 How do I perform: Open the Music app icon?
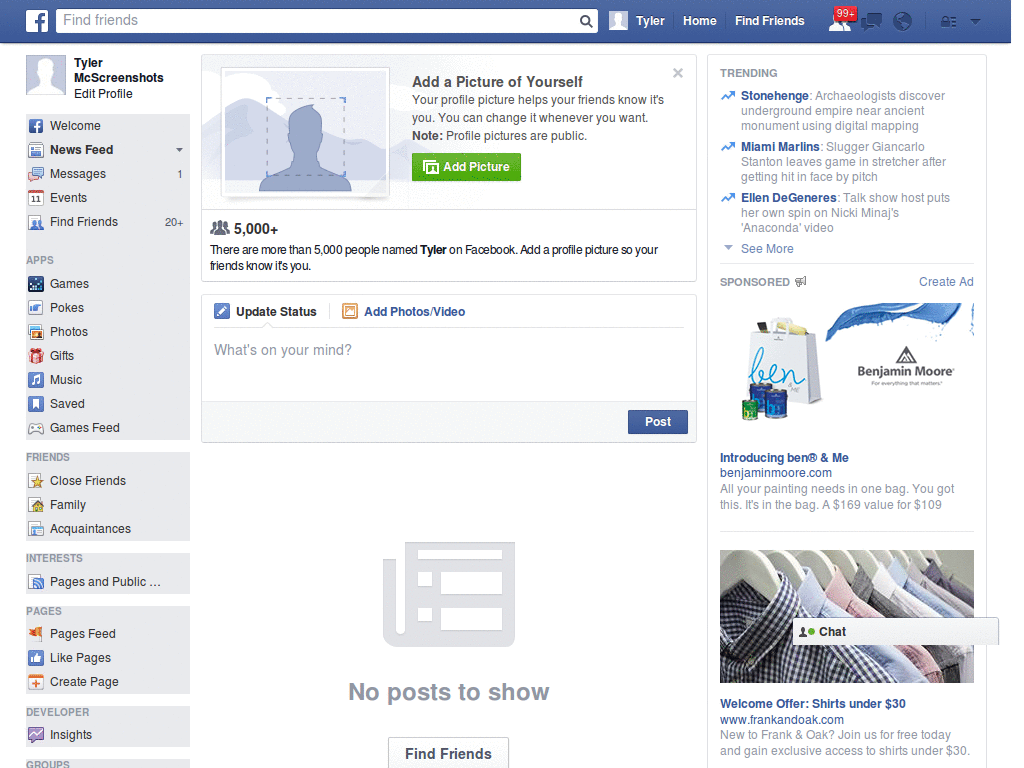click(36, 380)
